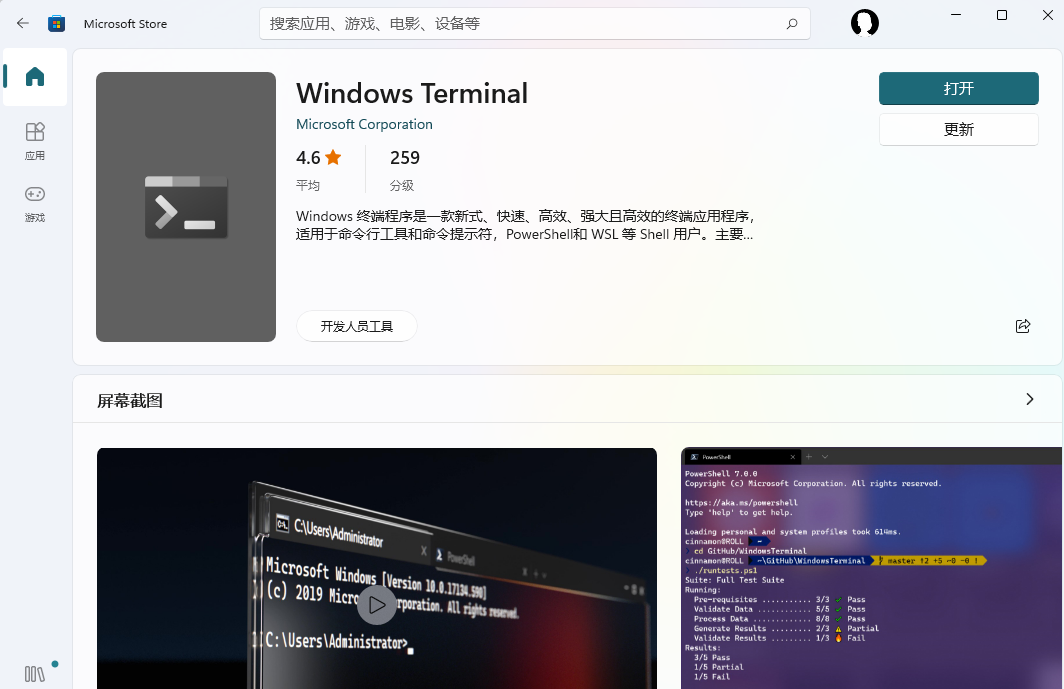Open the user profile avatar
The image size is (1064, 689).
(x=864, y=22)
